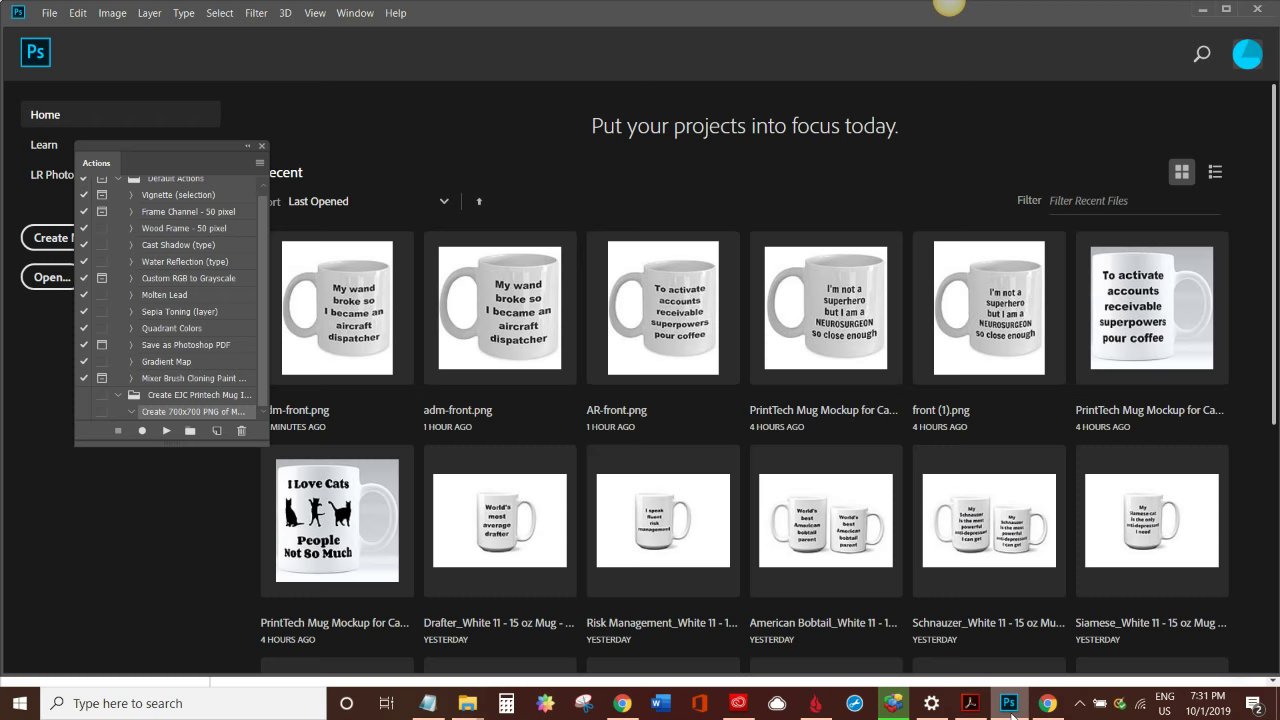
Task: Toggle the Molten Lead action checkmark
Action: click(x=84, y=295)
